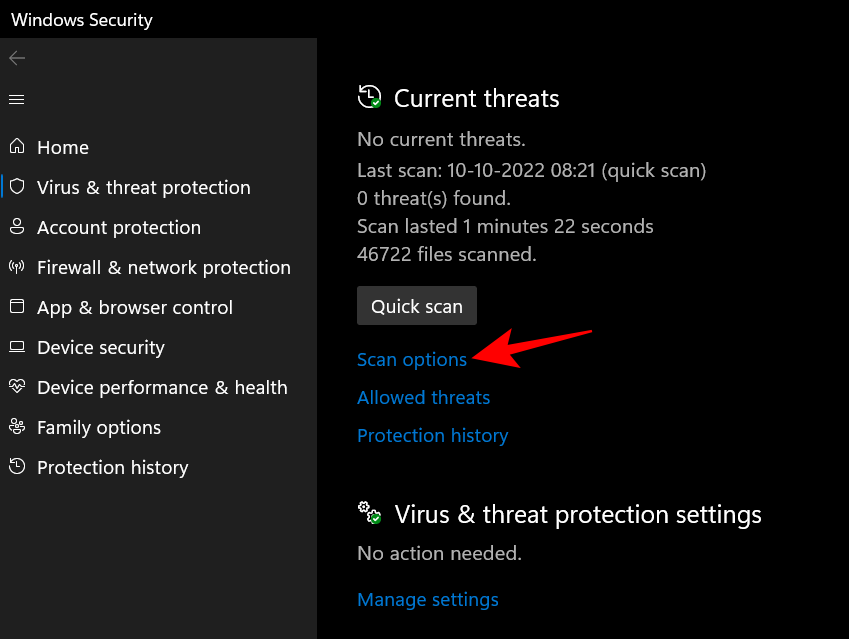Image resolution: width=849 pixels, height=639 pixels.
Task: Click the Firewall & network protection signal icon
Action: click(x=17, y=267)
